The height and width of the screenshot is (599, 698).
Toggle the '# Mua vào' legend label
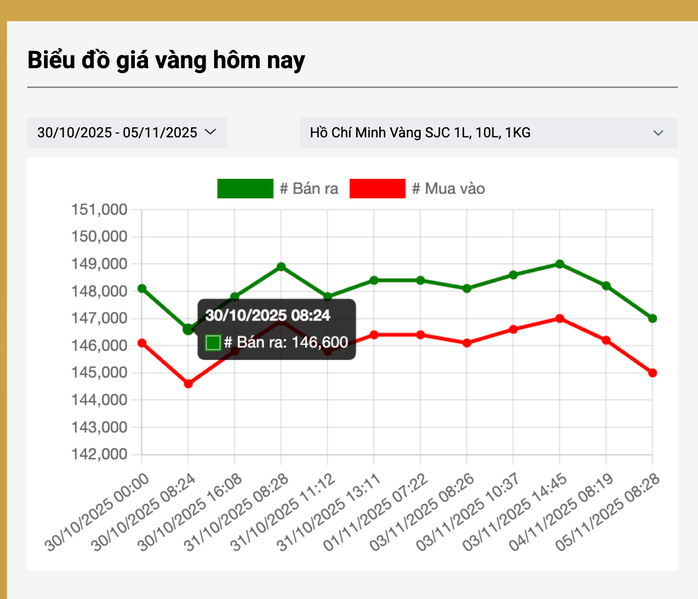click(x=448, y=188)
